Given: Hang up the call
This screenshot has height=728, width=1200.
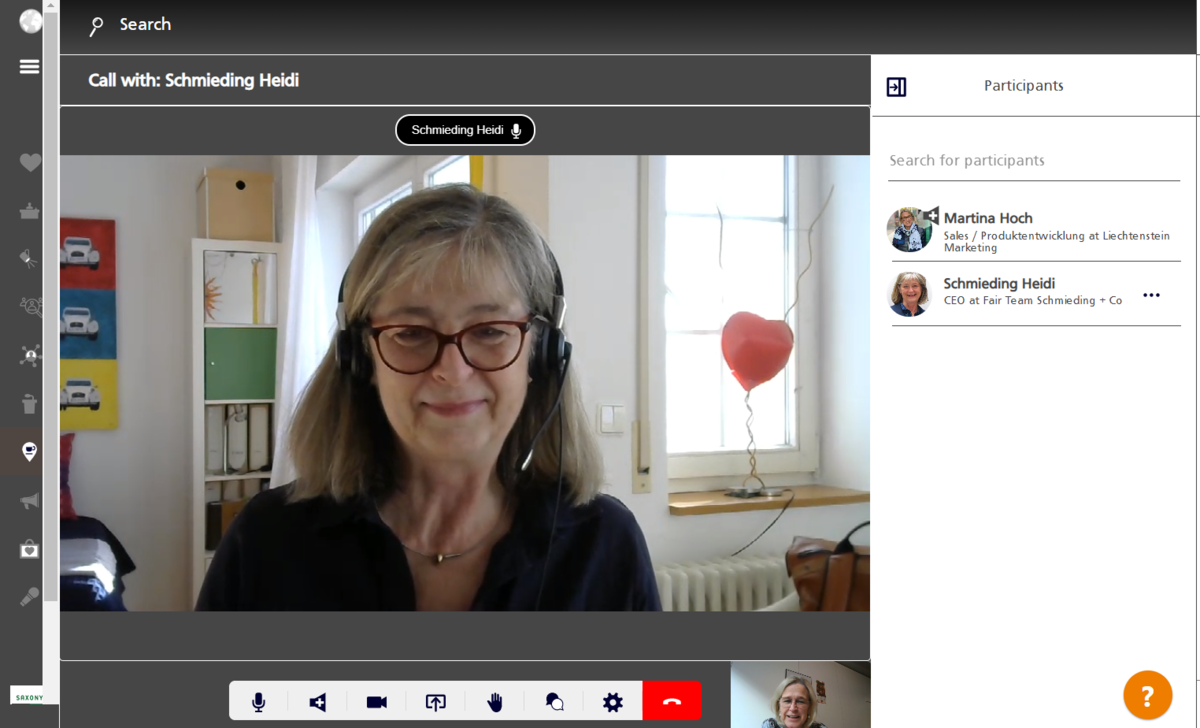Looking at the screenshot, I should 672,702.
